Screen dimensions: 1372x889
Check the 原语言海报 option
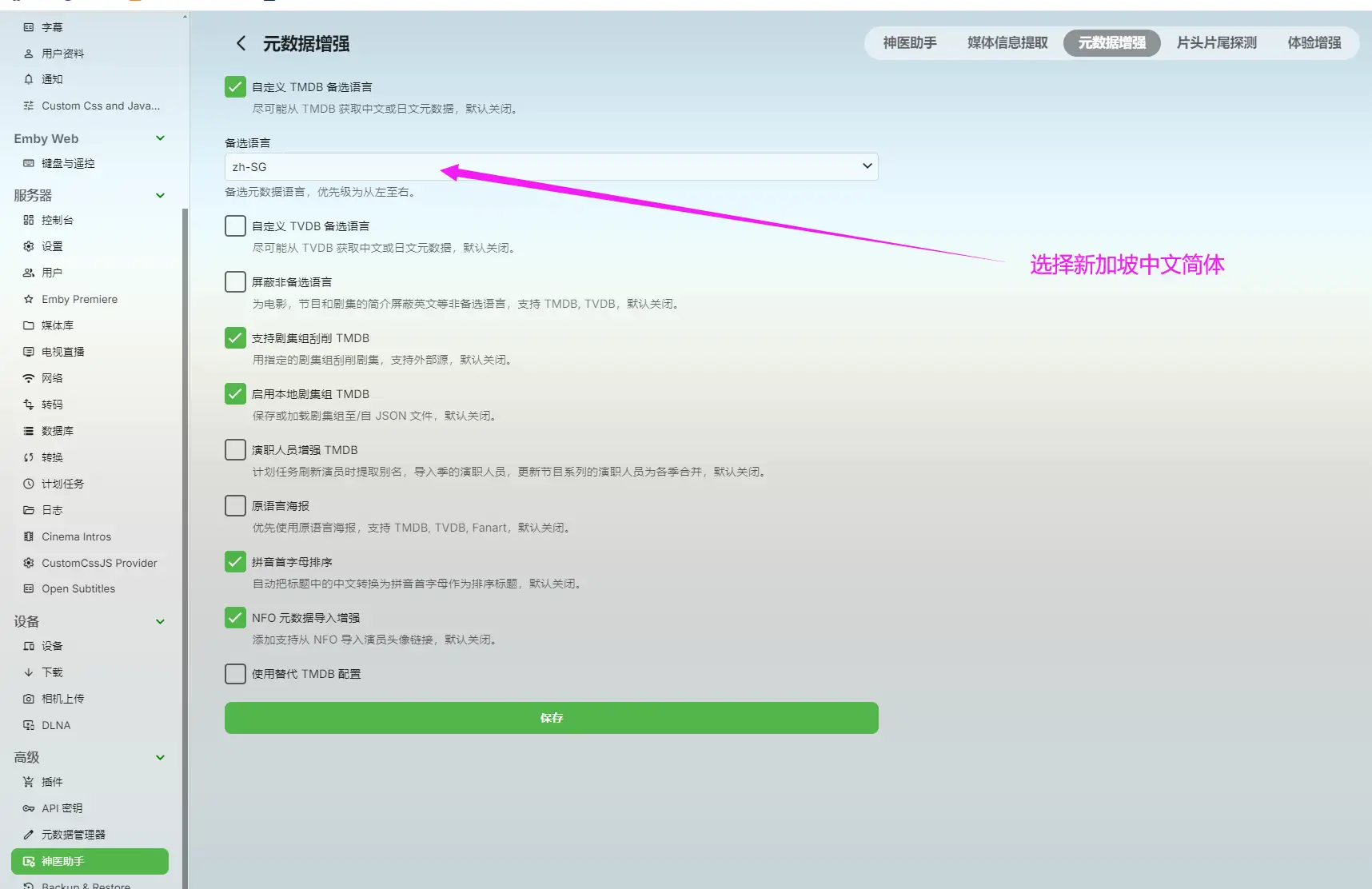pos(234,505)
